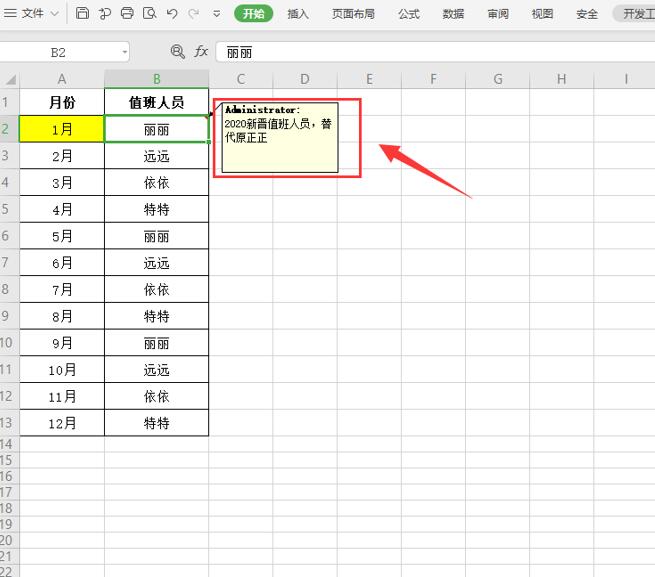The image size is (655, 577).
Task: Click the 9月 cell
Action: tap(62, 343)
